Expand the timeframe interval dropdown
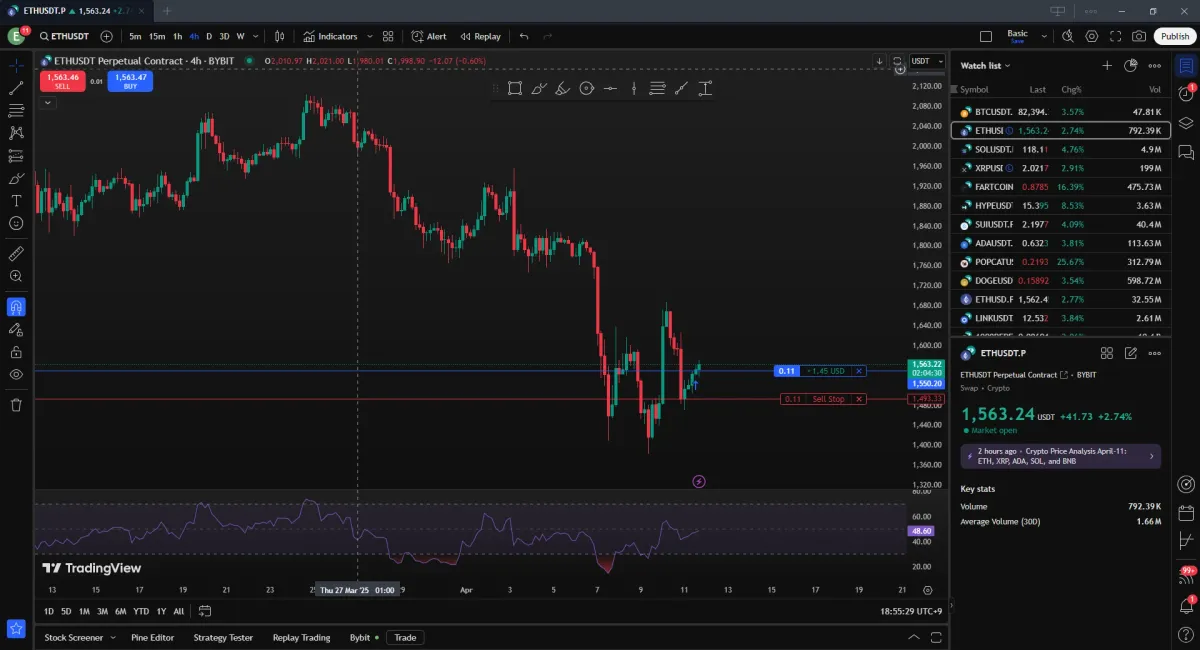 point(256,36)
